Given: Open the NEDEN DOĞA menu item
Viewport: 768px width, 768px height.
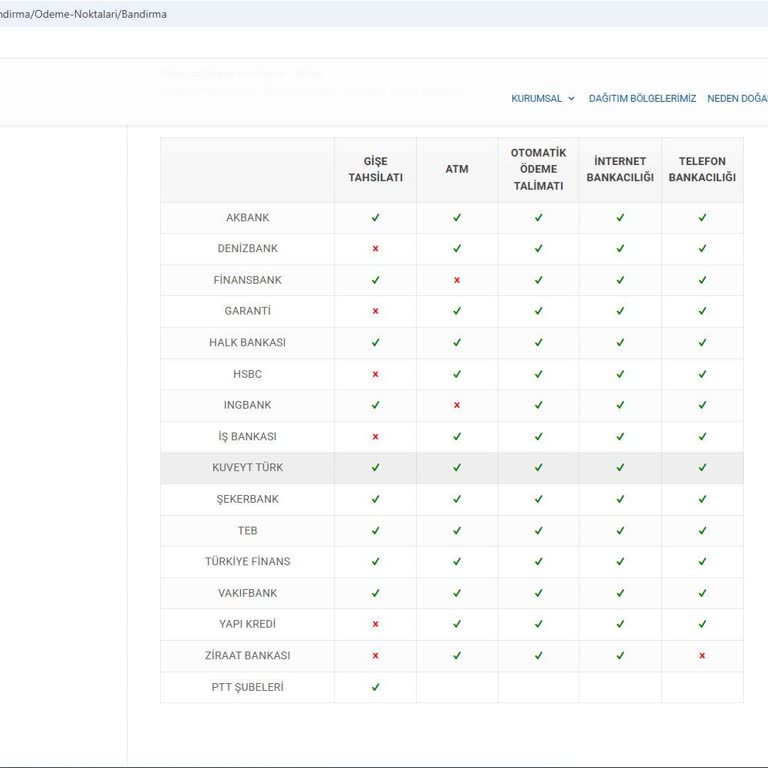Looking at the screenshot, I should pos(736,99).
